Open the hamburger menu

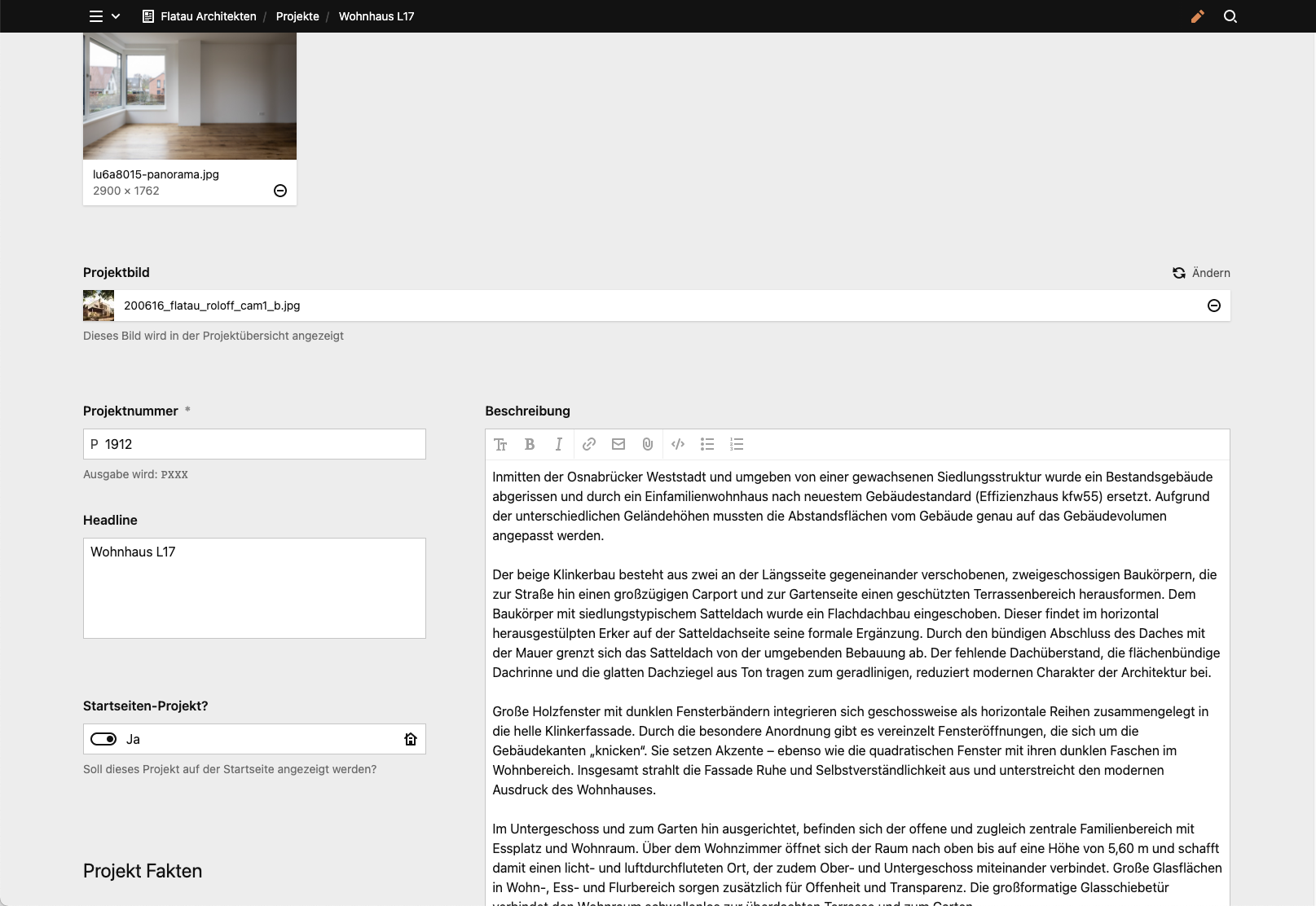coord(95,16)
